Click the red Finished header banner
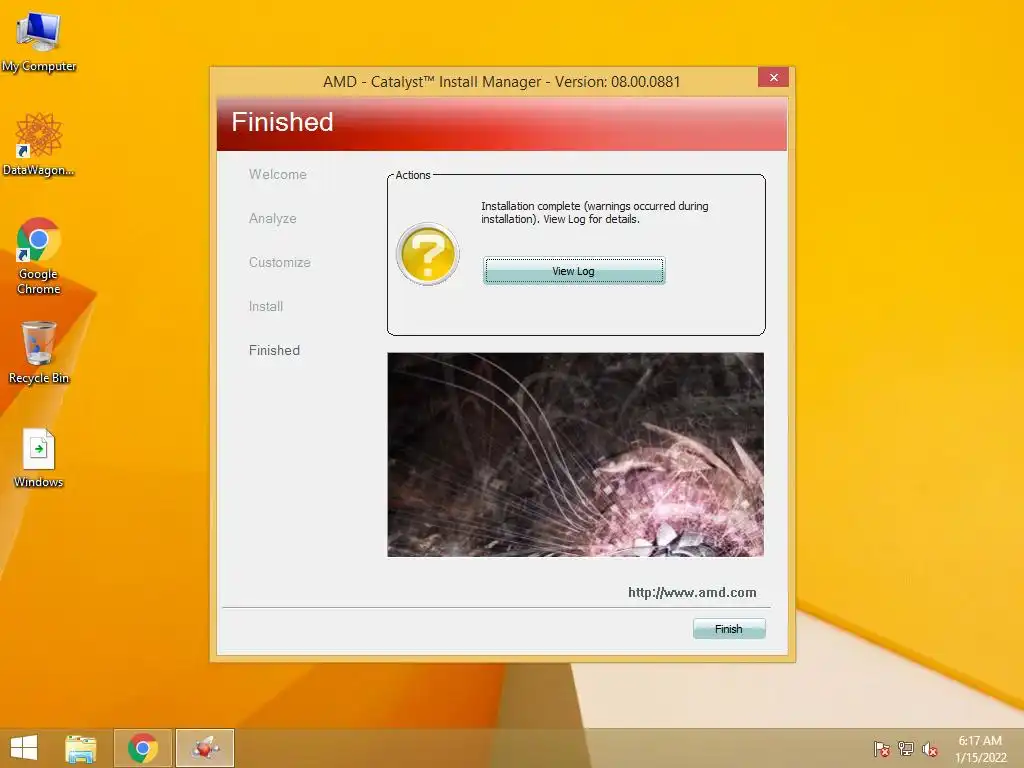This screenshot has height=768, width=1024. [x=502, y=123]
